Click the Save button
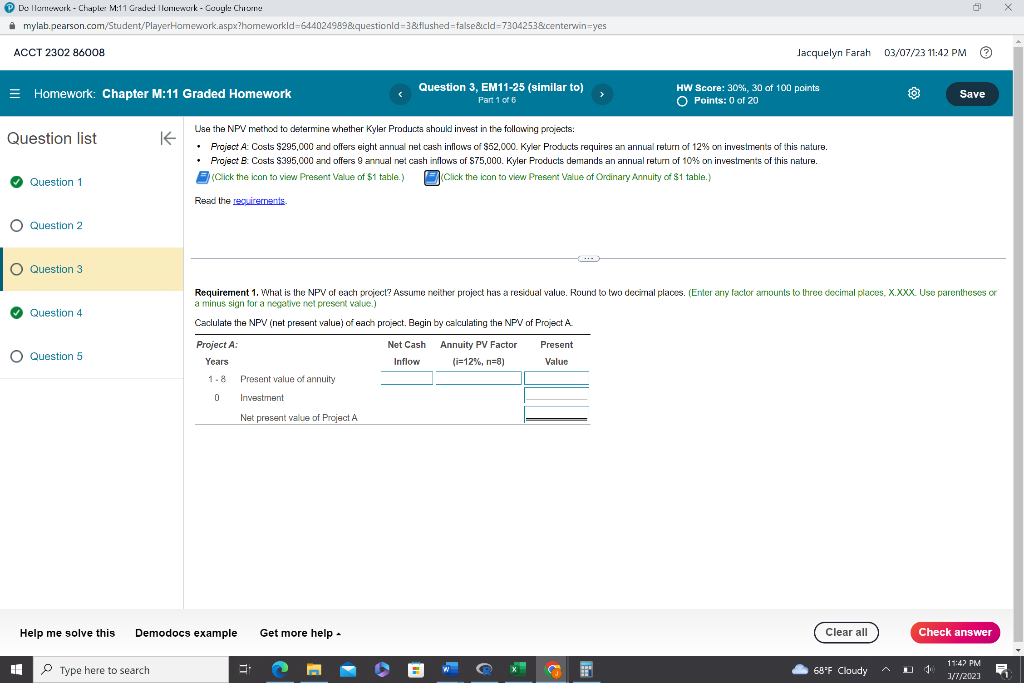The image size is (1024, 683). click(972, 94)
